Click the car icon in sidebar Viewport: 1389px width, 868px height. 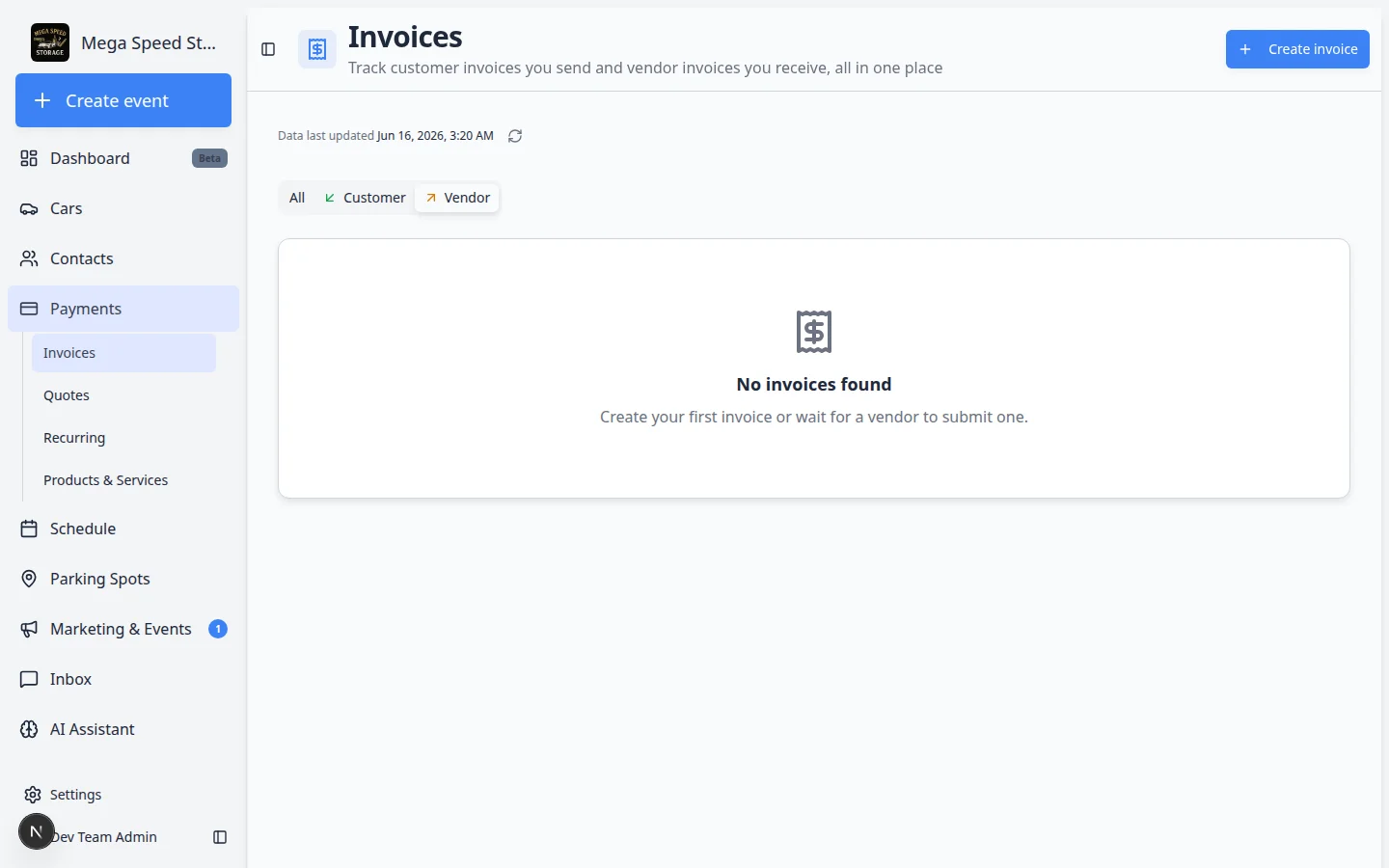point(29,208)
